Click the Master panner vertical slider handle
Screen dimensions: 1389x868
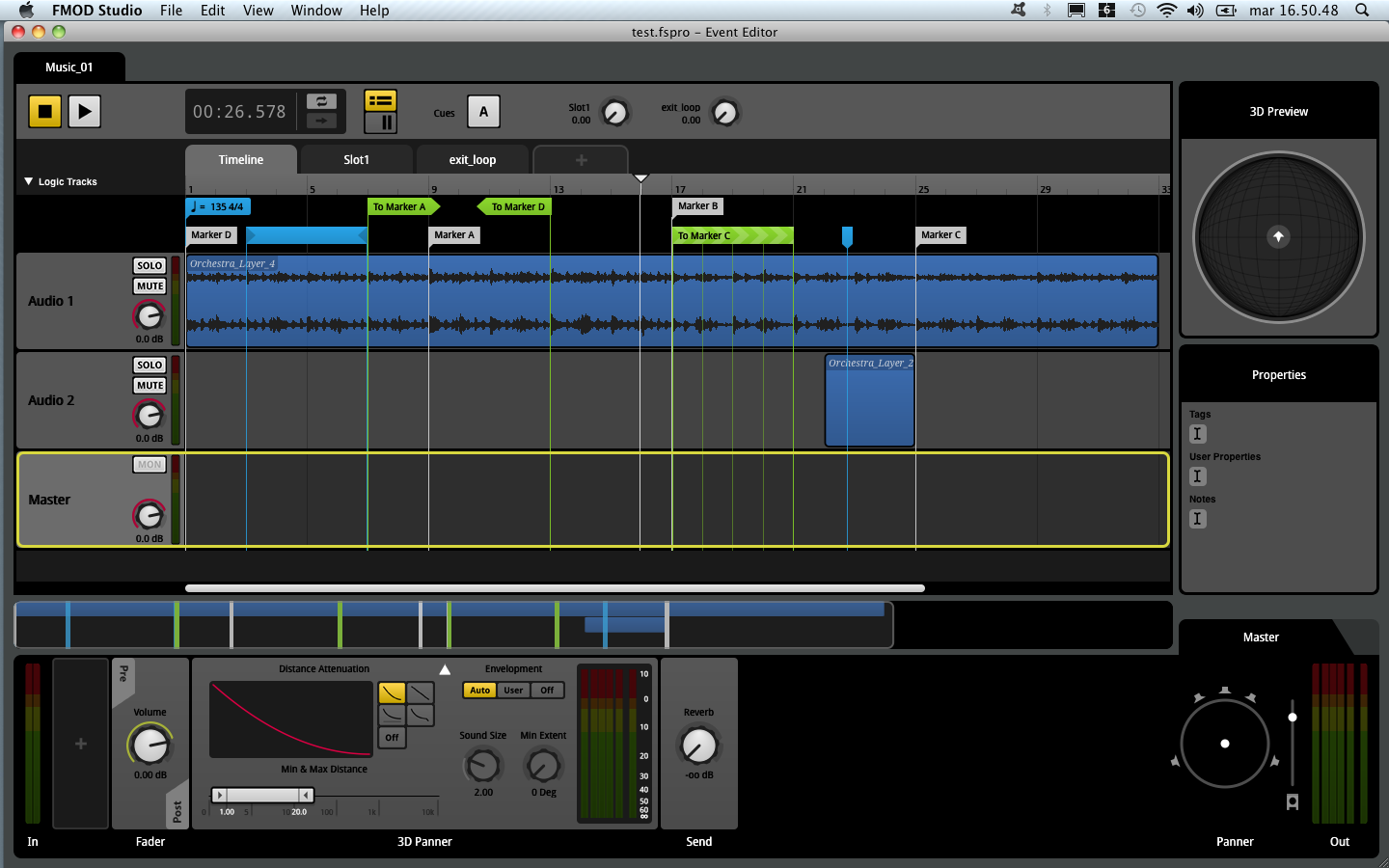(x=1293, y=717)
